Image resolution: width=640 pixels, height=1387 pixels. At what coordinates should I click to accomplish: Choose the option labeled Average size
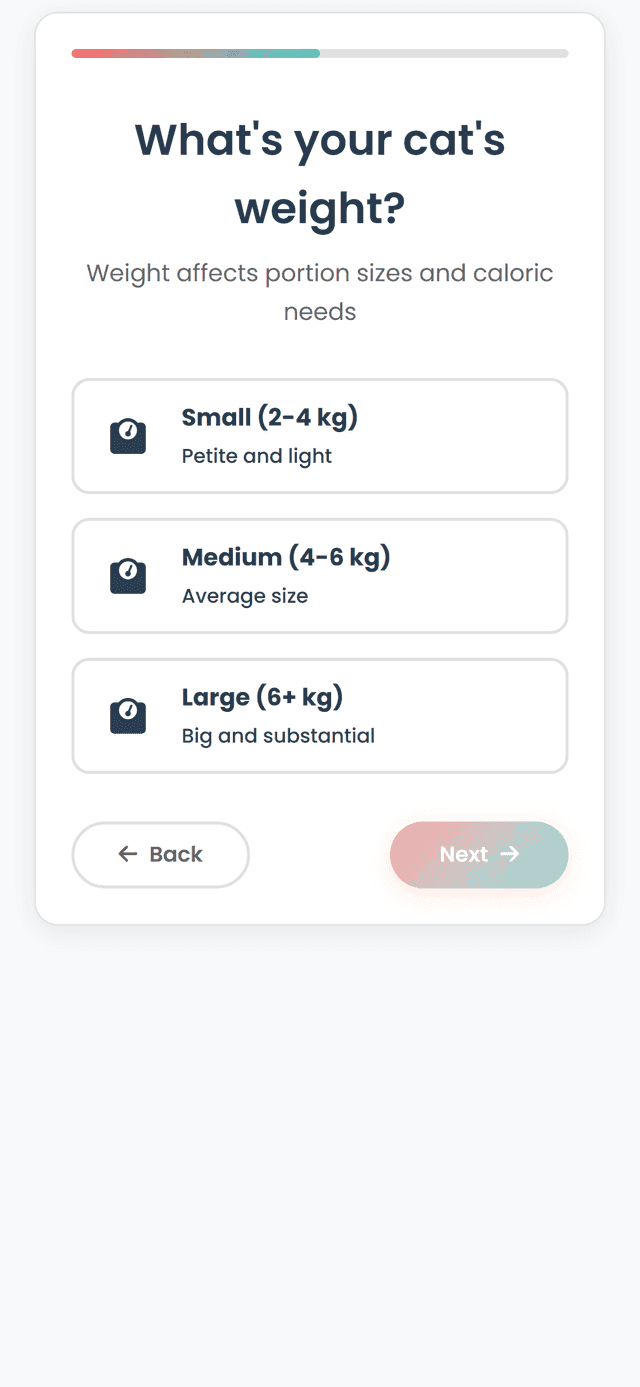[x=246, y=596]
